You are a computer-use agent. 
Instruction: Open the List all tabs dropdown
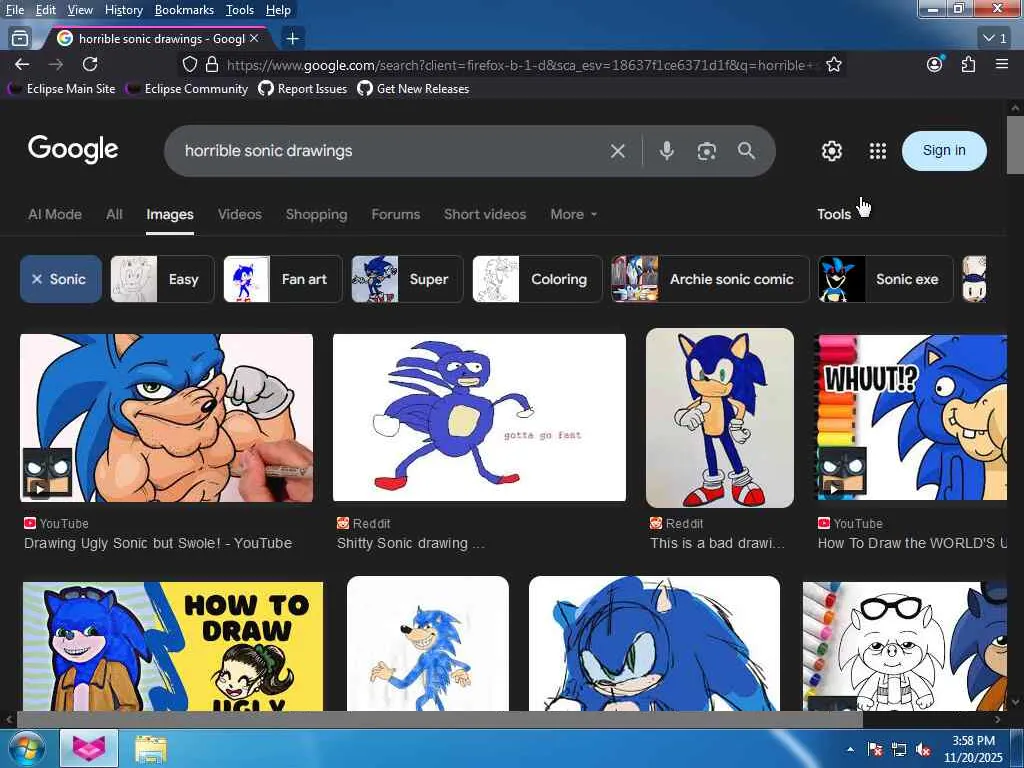(995, 39)
